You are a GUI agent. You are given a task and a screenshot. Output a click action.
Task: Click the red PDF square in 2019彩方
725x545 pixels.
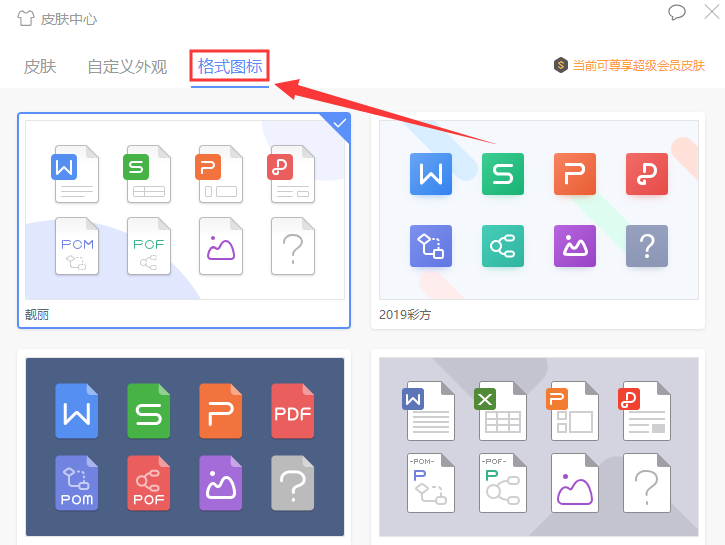(647, 174)
